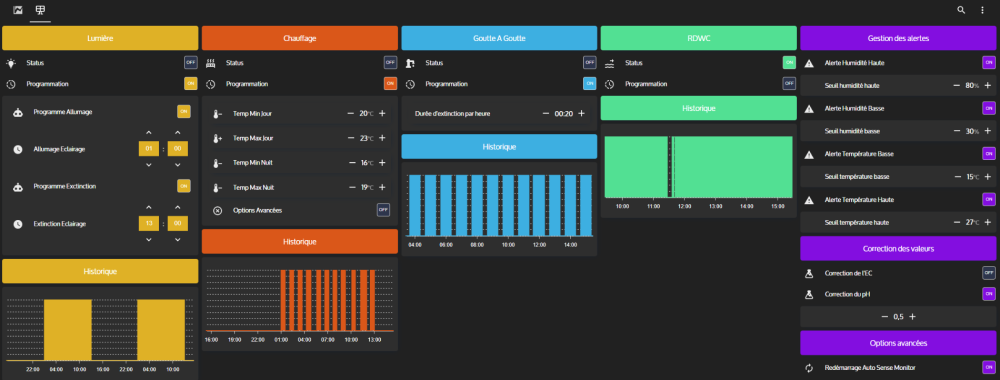
Task: Decrease Allumage Eclairage hour with down chevron
Action: click(149, 165)
